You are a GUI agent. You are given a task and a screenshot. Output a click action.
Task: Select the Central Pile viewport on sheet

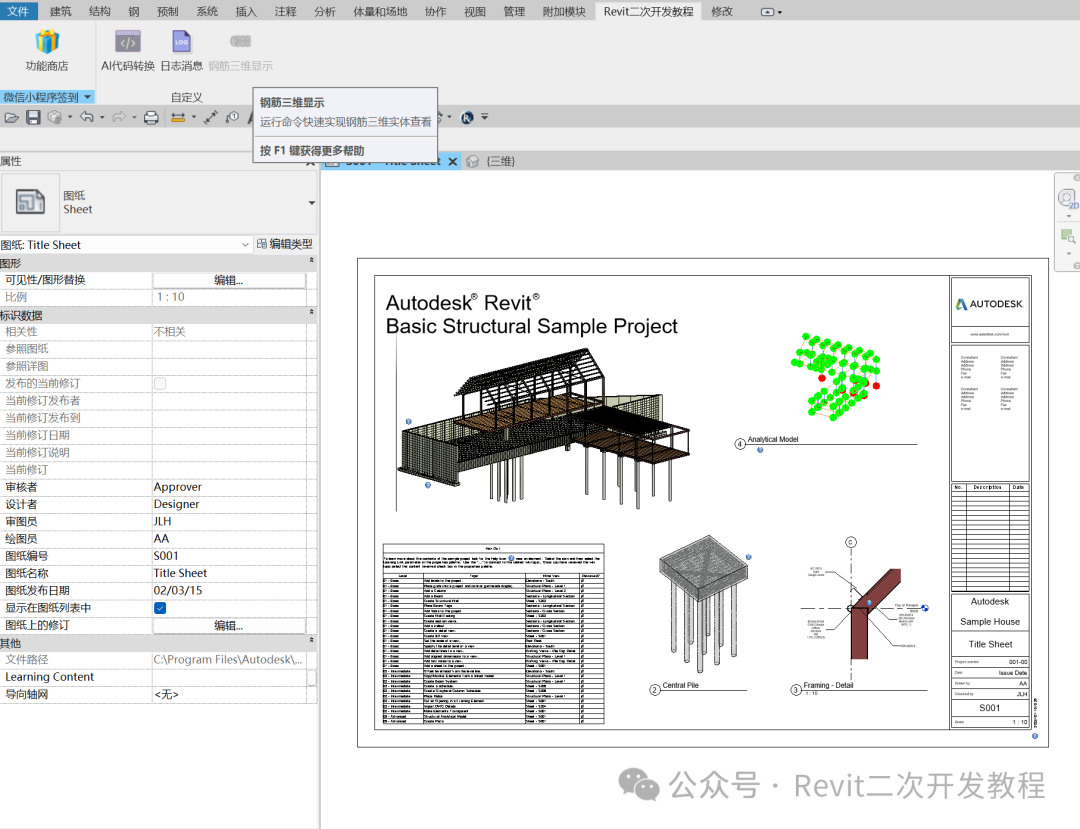tap(703, 603)
